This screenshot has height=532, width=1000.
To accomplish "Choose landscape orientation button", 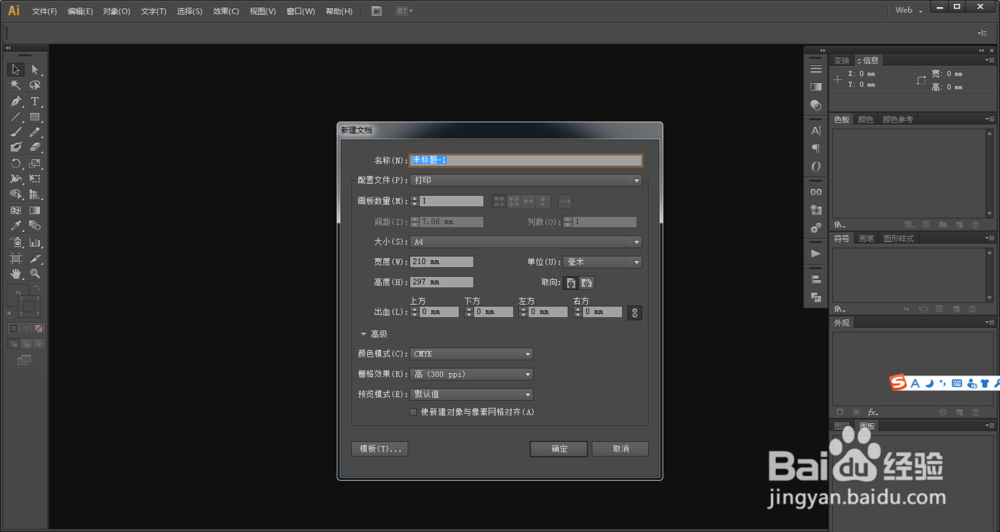I will click(x=587, y=283).
